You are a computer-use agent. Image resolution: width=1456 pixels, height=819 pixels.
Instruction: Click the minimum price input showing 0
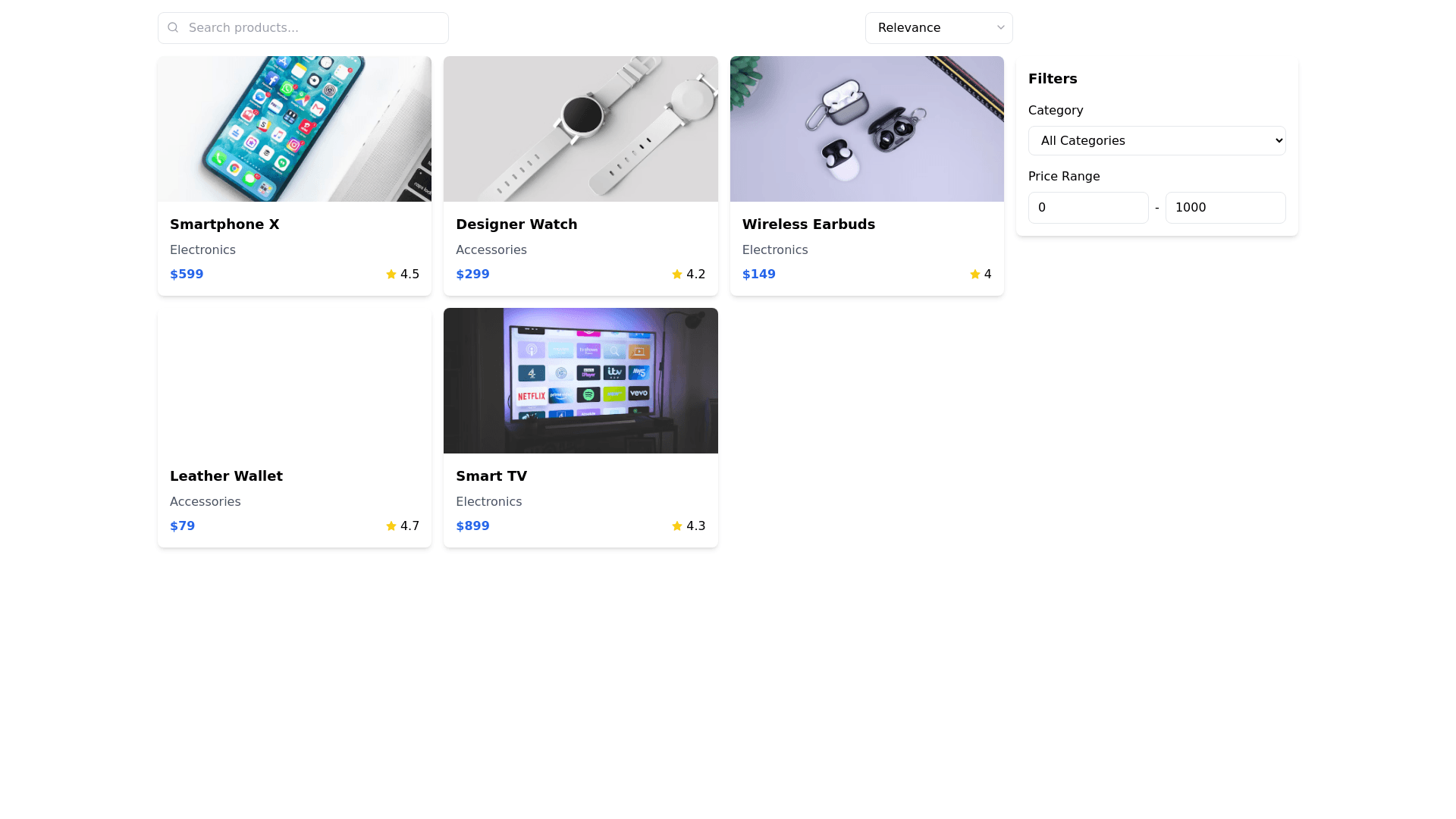pyautogui.click(x=1088, y=208)
